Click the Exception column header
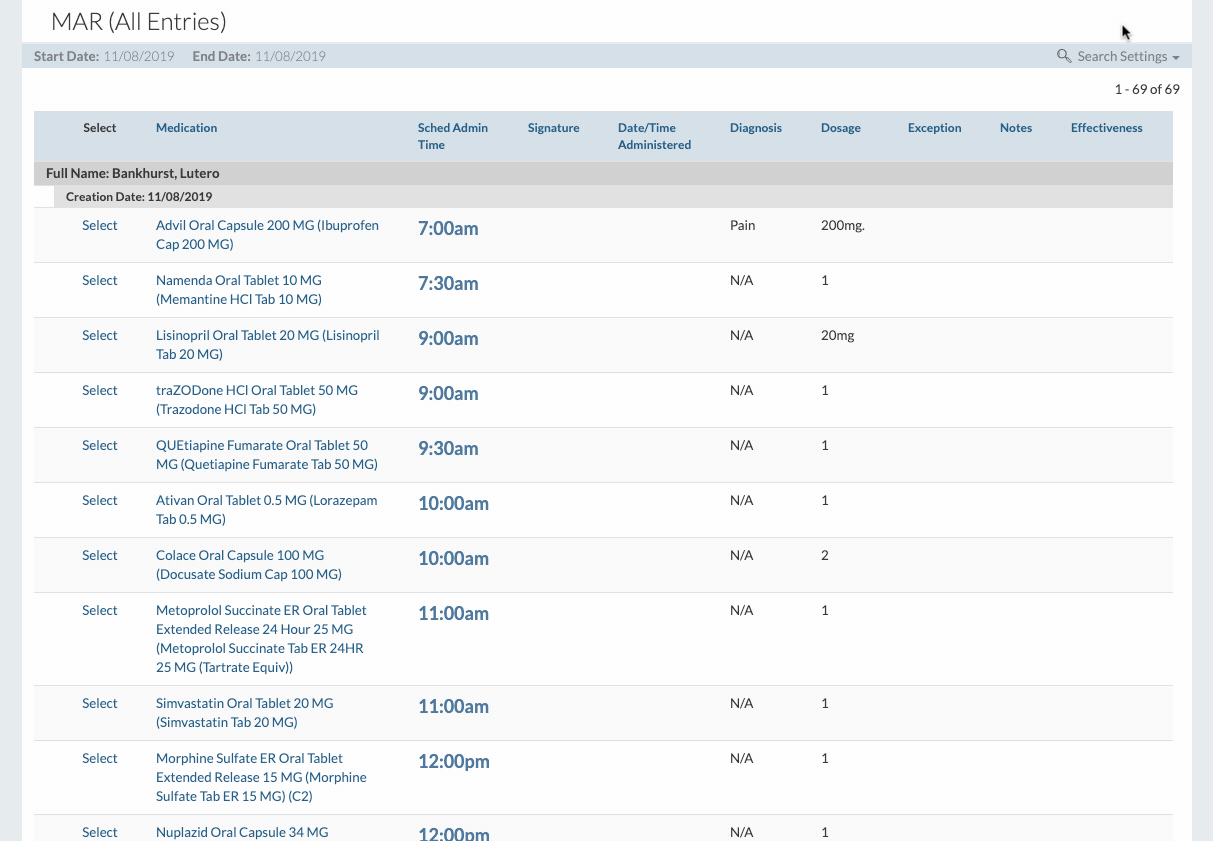Viewport: 1213px width, 841px height. point(934,128)
